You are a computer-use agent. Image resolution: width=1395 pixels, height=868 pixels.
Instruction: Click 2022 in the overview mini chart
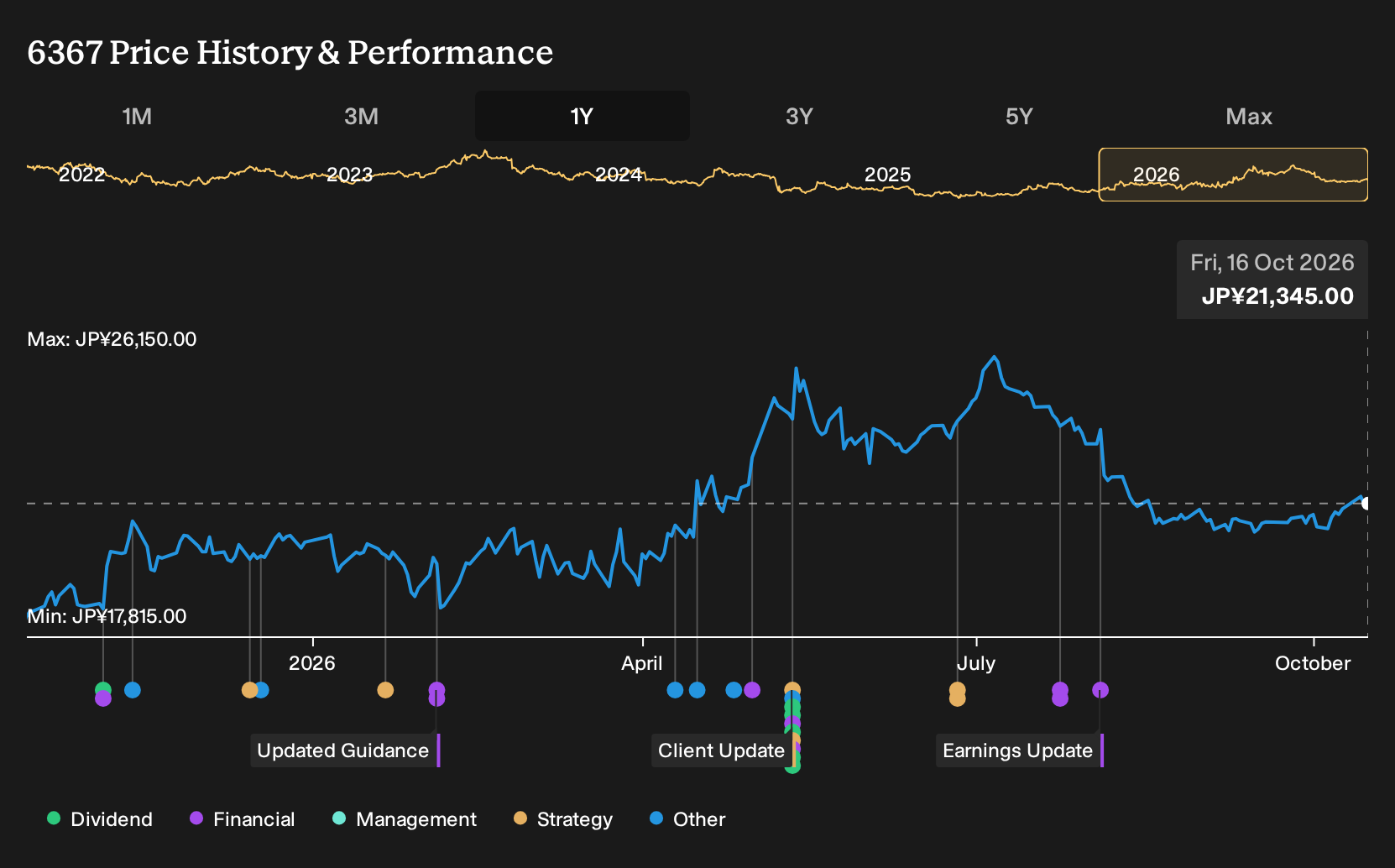(x=82, y=175)
